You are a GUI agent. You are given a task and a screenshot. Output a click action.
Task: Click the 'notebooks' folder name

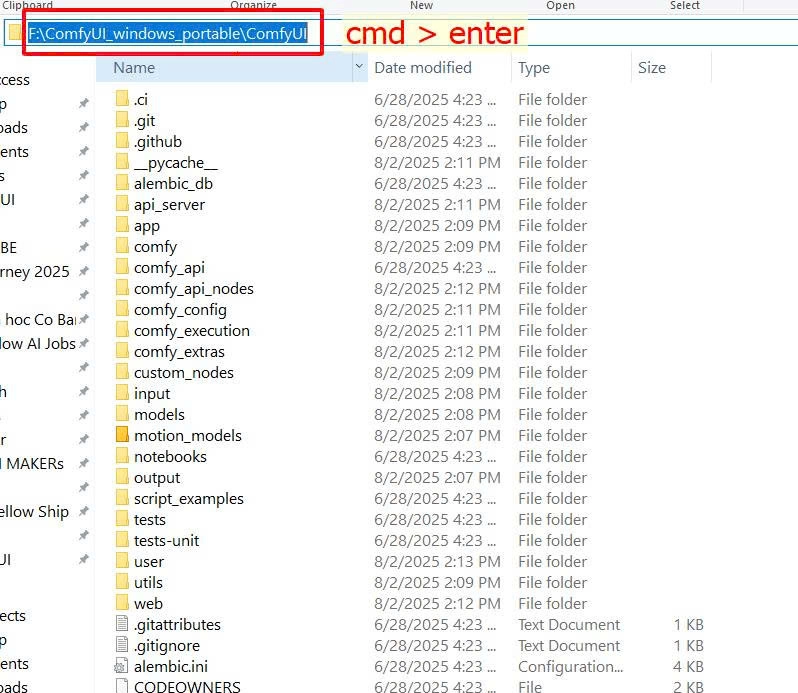coord(170,456)
